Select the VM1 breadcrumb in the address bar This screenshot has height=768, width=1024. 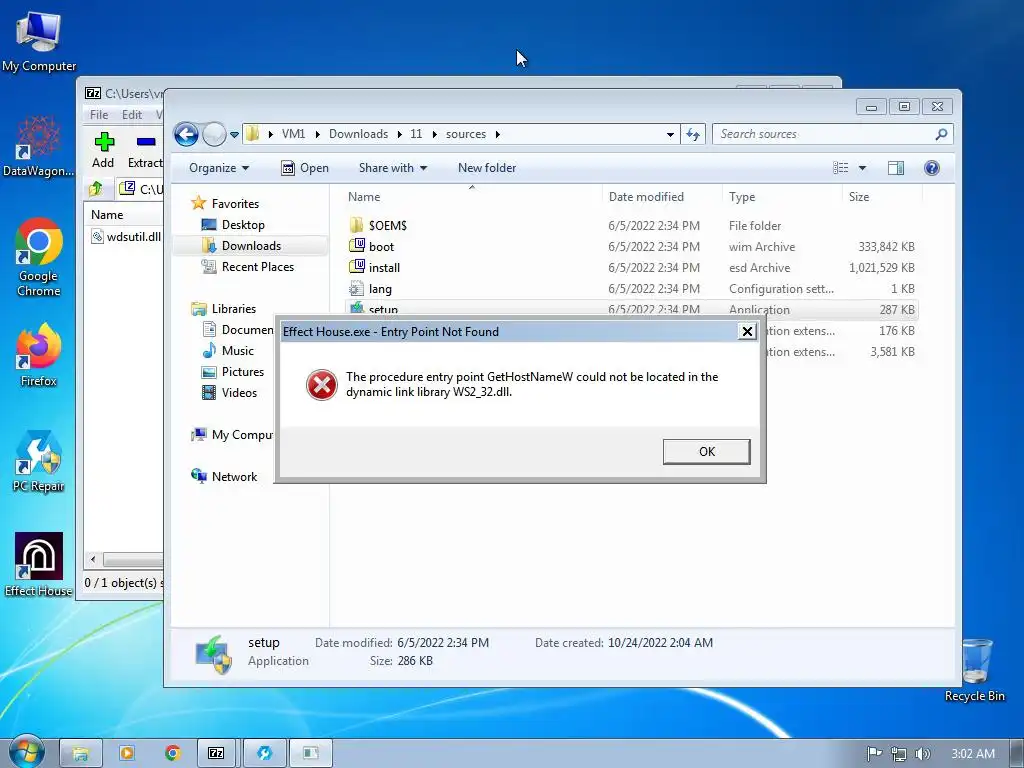coord(293,134)
